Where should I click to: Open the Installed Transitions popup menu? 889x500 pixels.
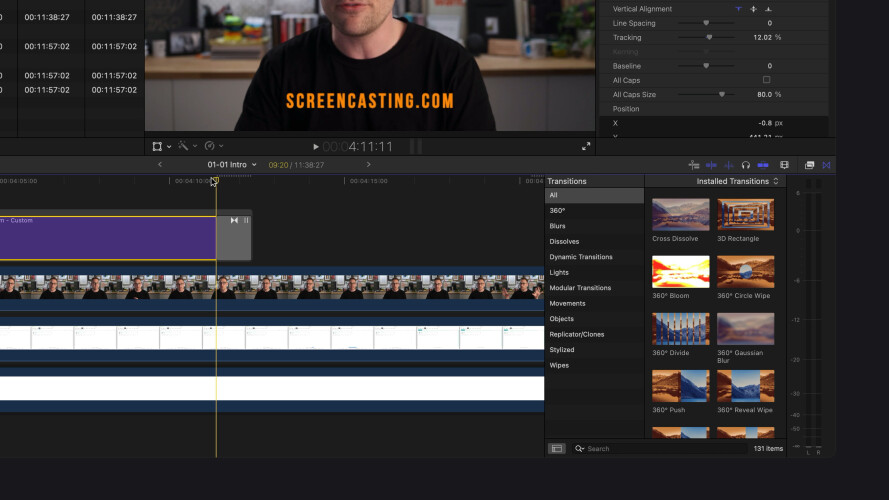[x=738, y=181]
